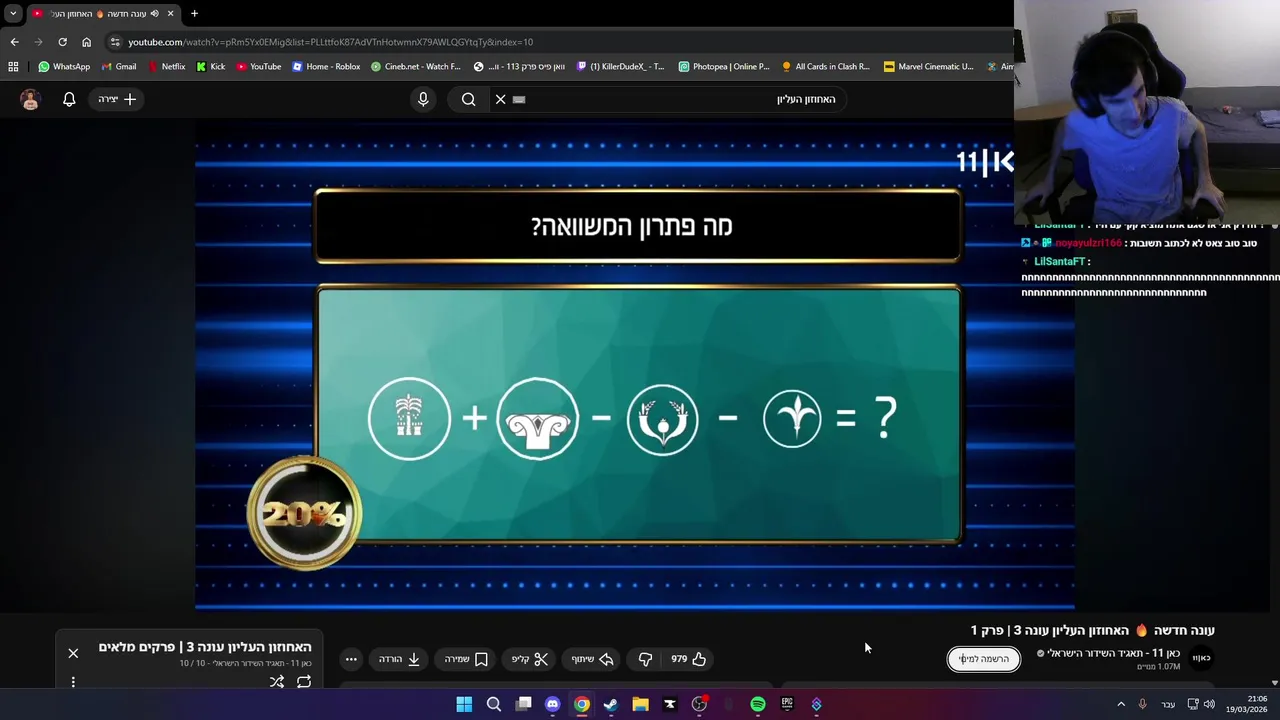This screenshot has width=1280, height=720.
Task: Mute the tab via speaker icon
Action: (x=154, y=13)
